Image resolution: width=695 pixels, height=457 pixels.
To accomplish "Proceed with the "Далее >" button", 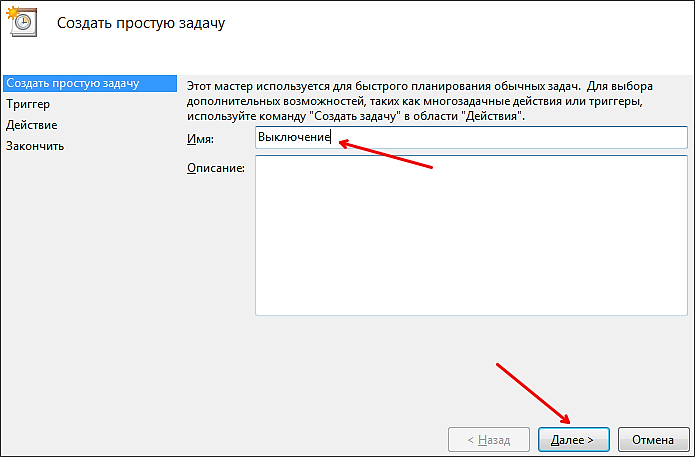I will coord(573,439).
